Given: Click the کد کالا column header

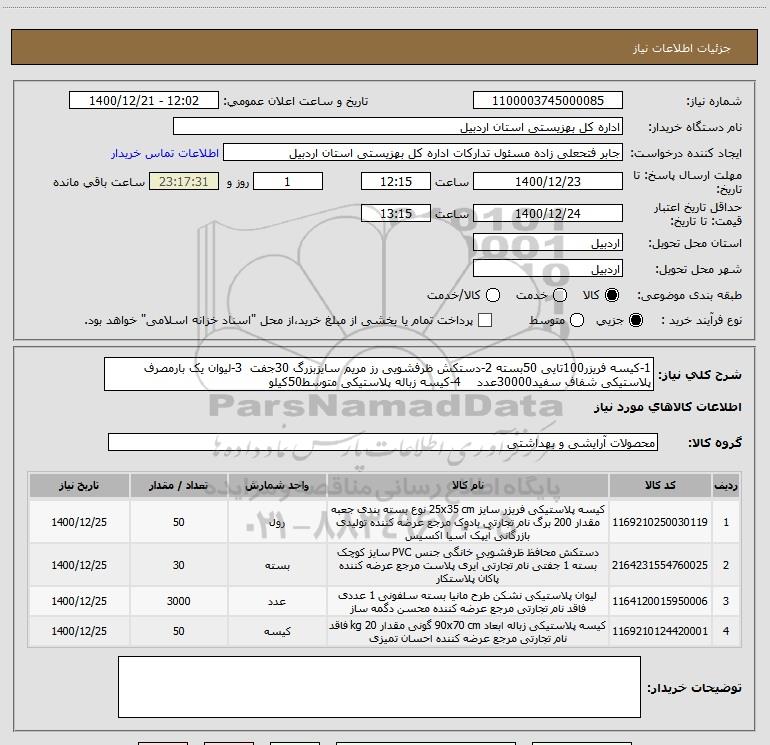Looking at the screenshot, I should click(x=660, y=486).
